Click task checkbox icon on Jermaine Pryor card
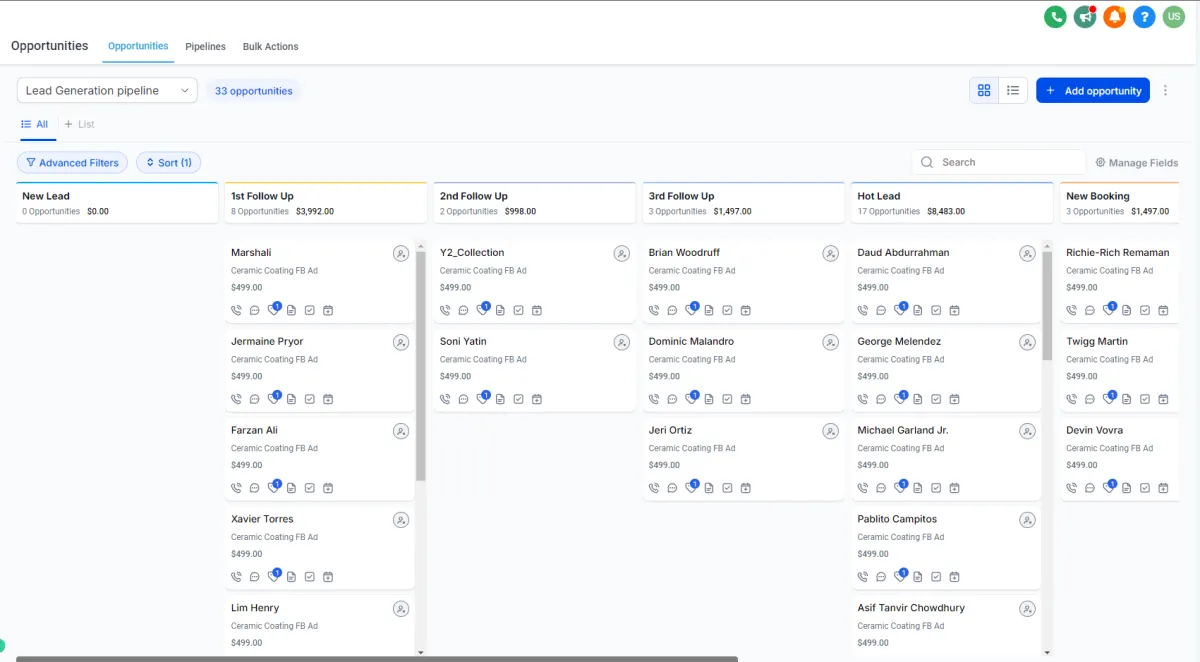 310,400
